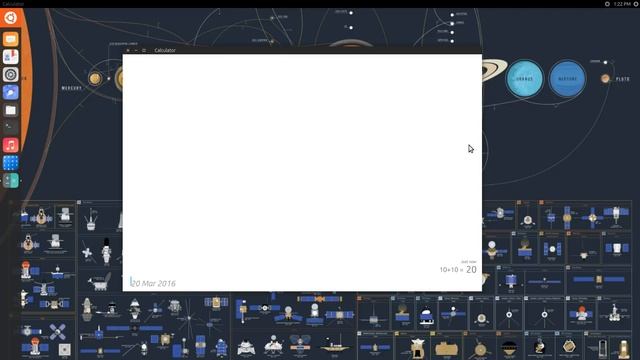Screen dimensions: 640x360
Task: Close the Calculator window
Action: click(128, 50)
